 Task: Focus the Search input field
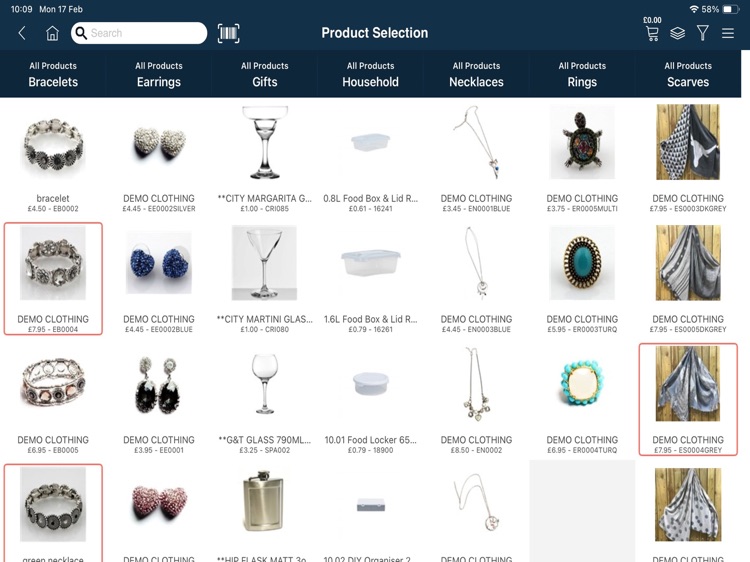139,33
